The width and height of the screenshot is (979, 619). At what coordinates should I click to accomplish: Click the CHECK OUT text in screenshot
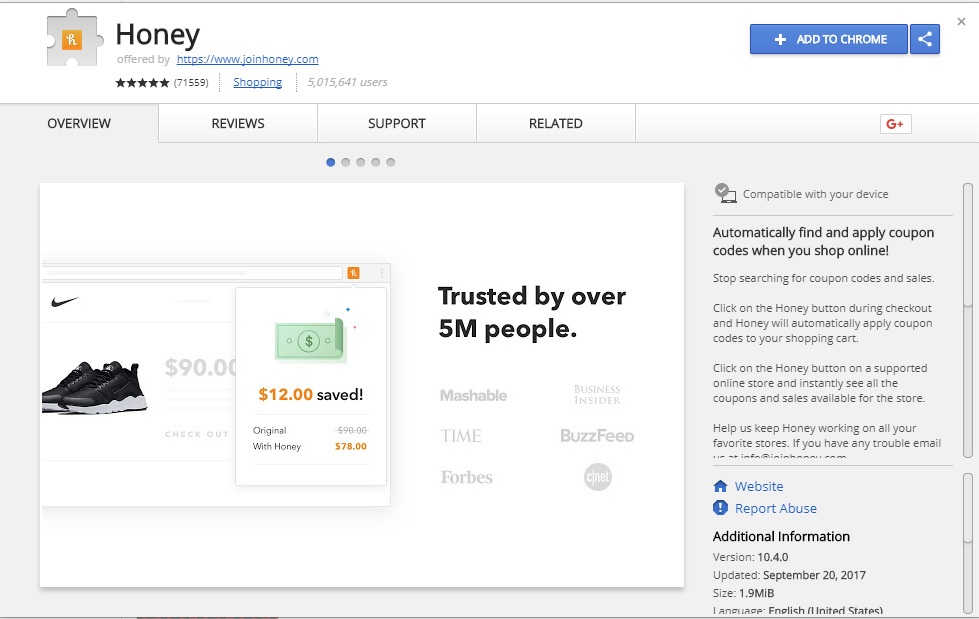pos(197,434)
